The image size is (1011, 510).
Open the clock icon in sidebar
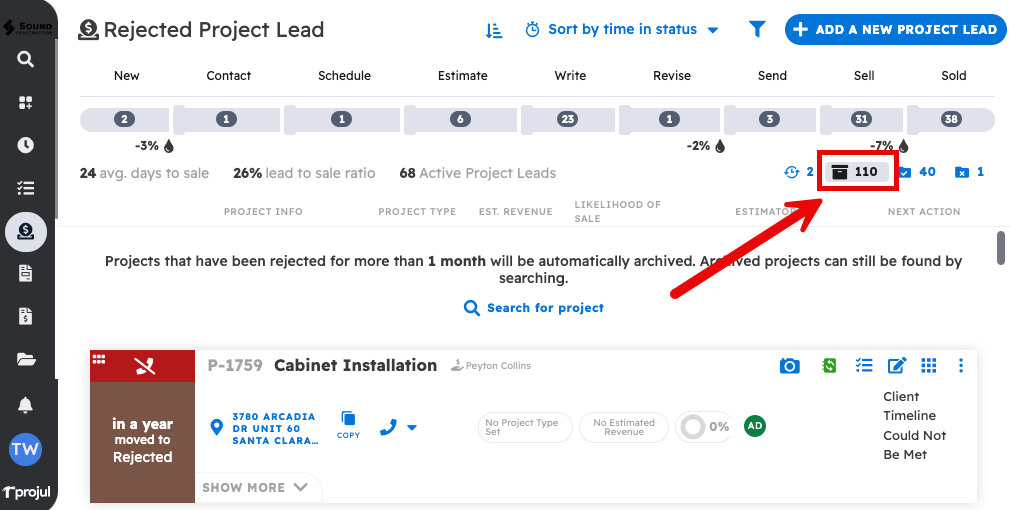[26, 145]
